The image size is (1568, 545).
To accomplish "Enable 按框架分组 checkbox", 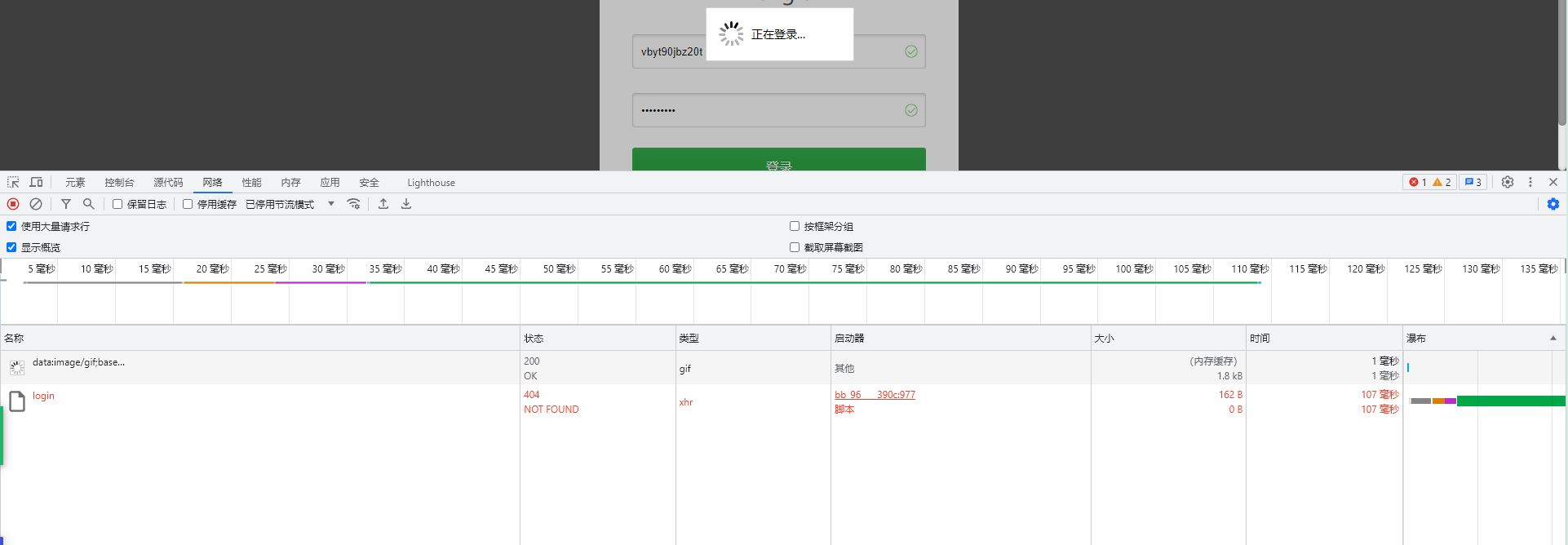I will pyautogui.click(x=795, y=226).
